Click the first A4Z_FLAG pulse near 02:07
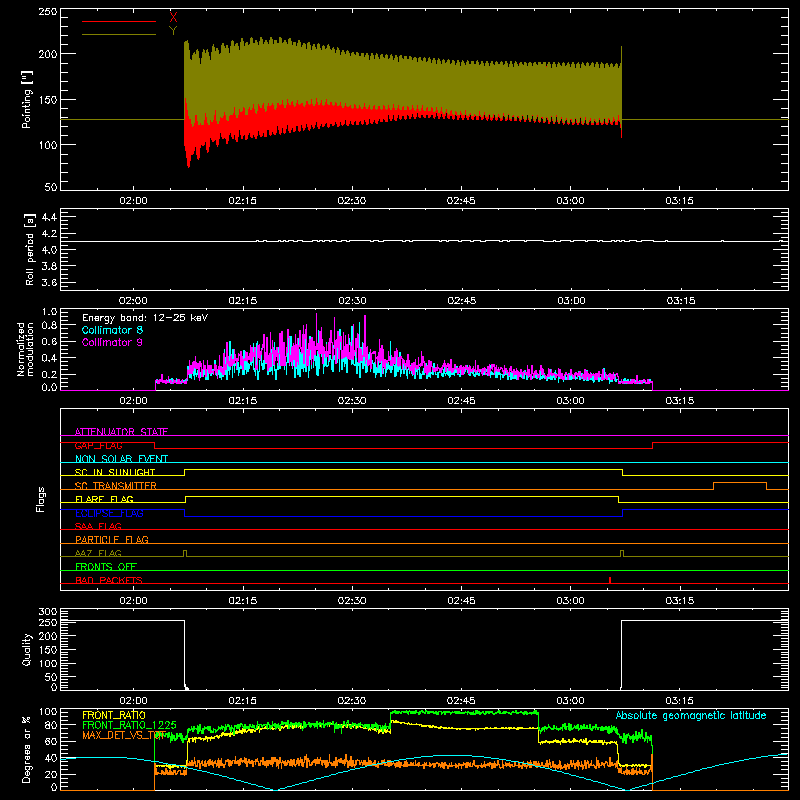This screenshot has height=800, width=800. pos(185,553)
